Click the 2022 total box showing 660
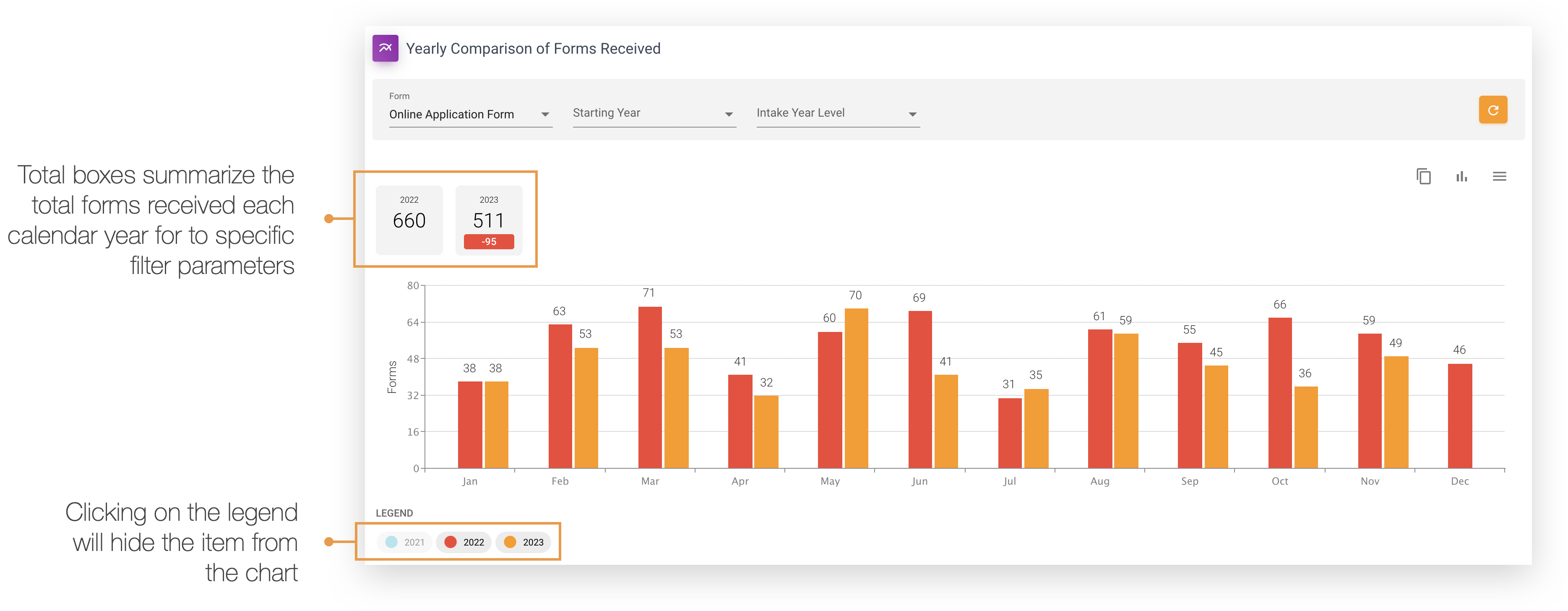 (409, 219)
